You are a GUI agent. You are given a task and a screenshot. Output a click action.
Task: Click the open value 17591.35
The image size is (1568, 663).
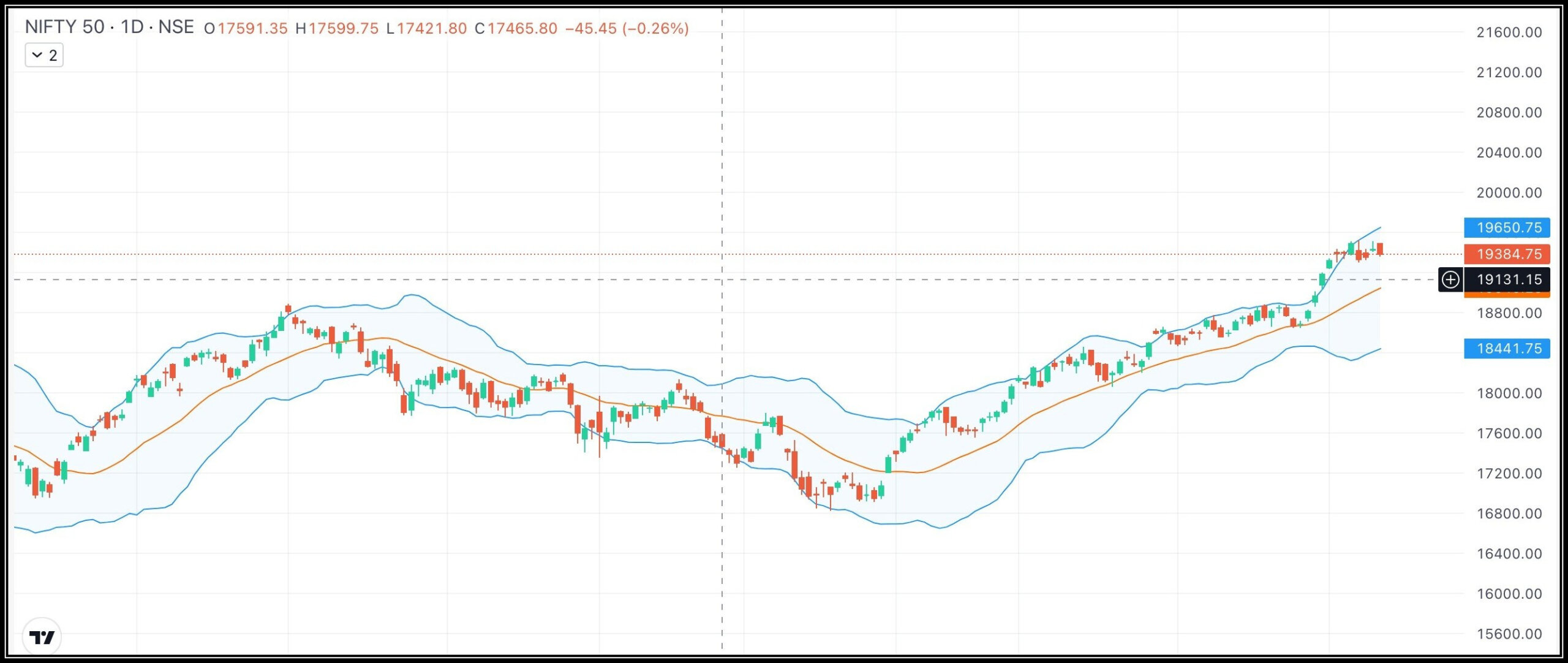[x=252, y=28]
